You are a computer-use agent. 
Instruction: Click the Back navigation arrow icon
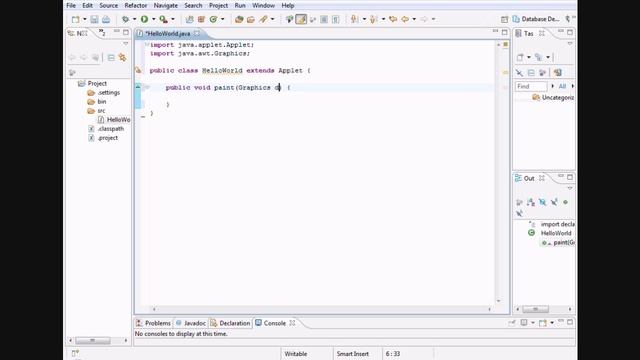click(405, 19)
